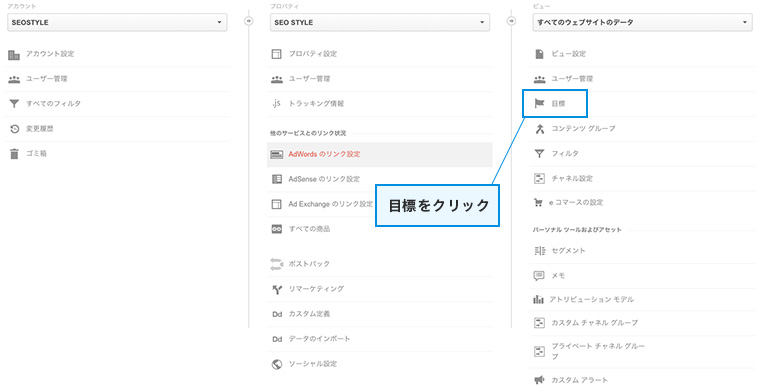Click the view ユーザー管理 people icon
The width and height of the screenshot is (768, 388).
pyautogui.click(x=539, y=79)
